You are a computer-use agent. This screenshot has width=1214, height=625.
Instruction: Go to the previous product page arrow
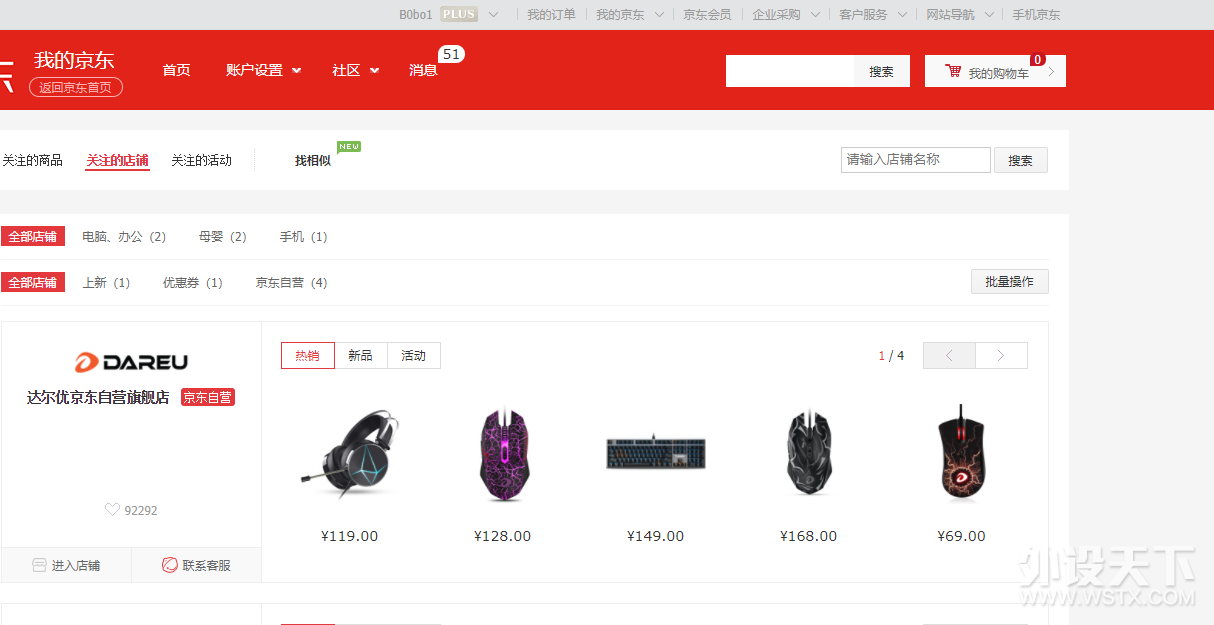[x=949, y=355]
